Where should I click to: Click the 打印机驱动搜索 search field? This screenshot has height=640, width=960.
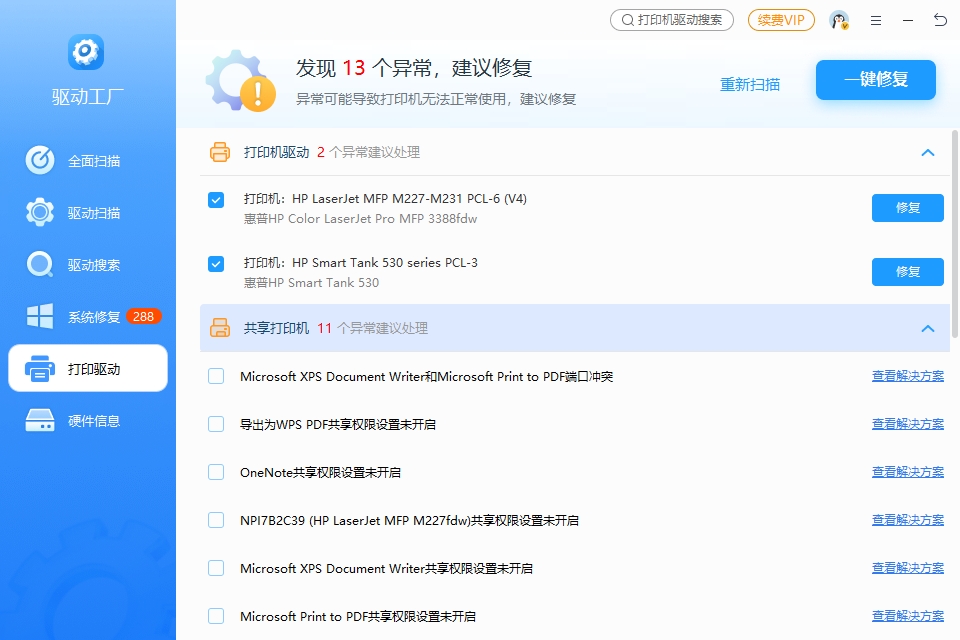672,20
